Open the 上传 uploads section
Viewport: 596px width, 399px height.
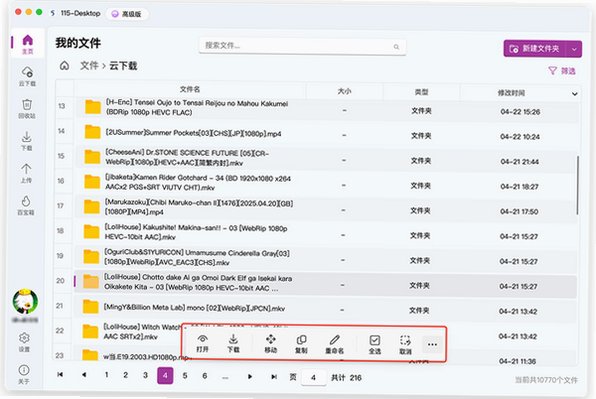pos(26,173)
